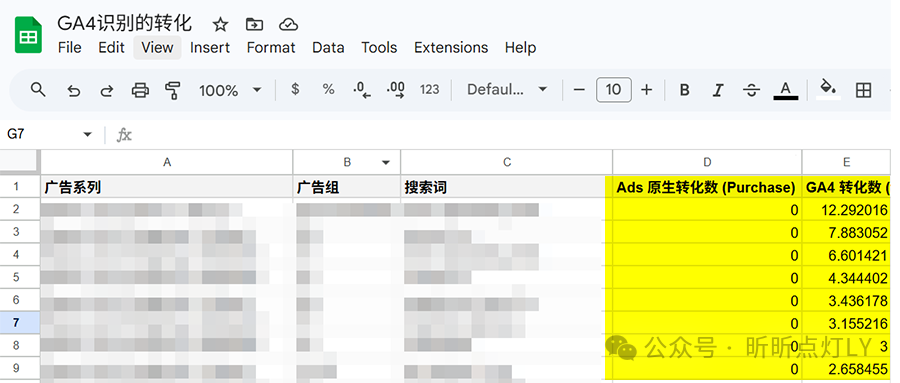
Task: Open the Name box dropdown arrow
Action: (87, 134)
